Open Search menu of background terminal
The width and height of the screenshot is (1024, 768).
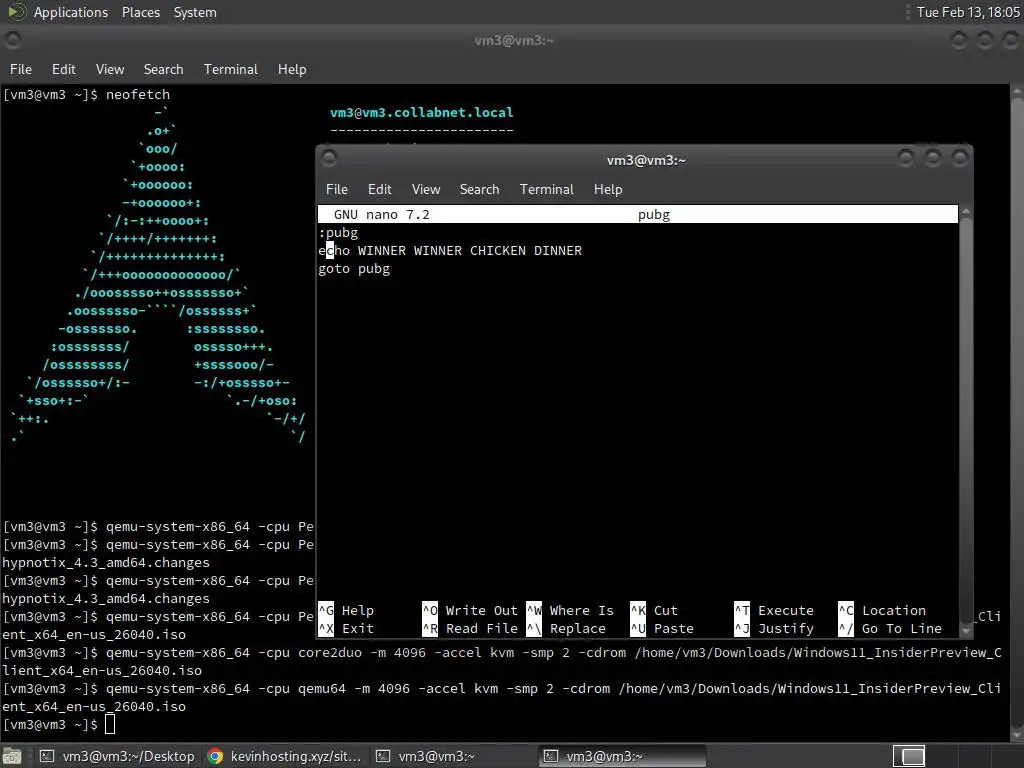pos(163,69)
